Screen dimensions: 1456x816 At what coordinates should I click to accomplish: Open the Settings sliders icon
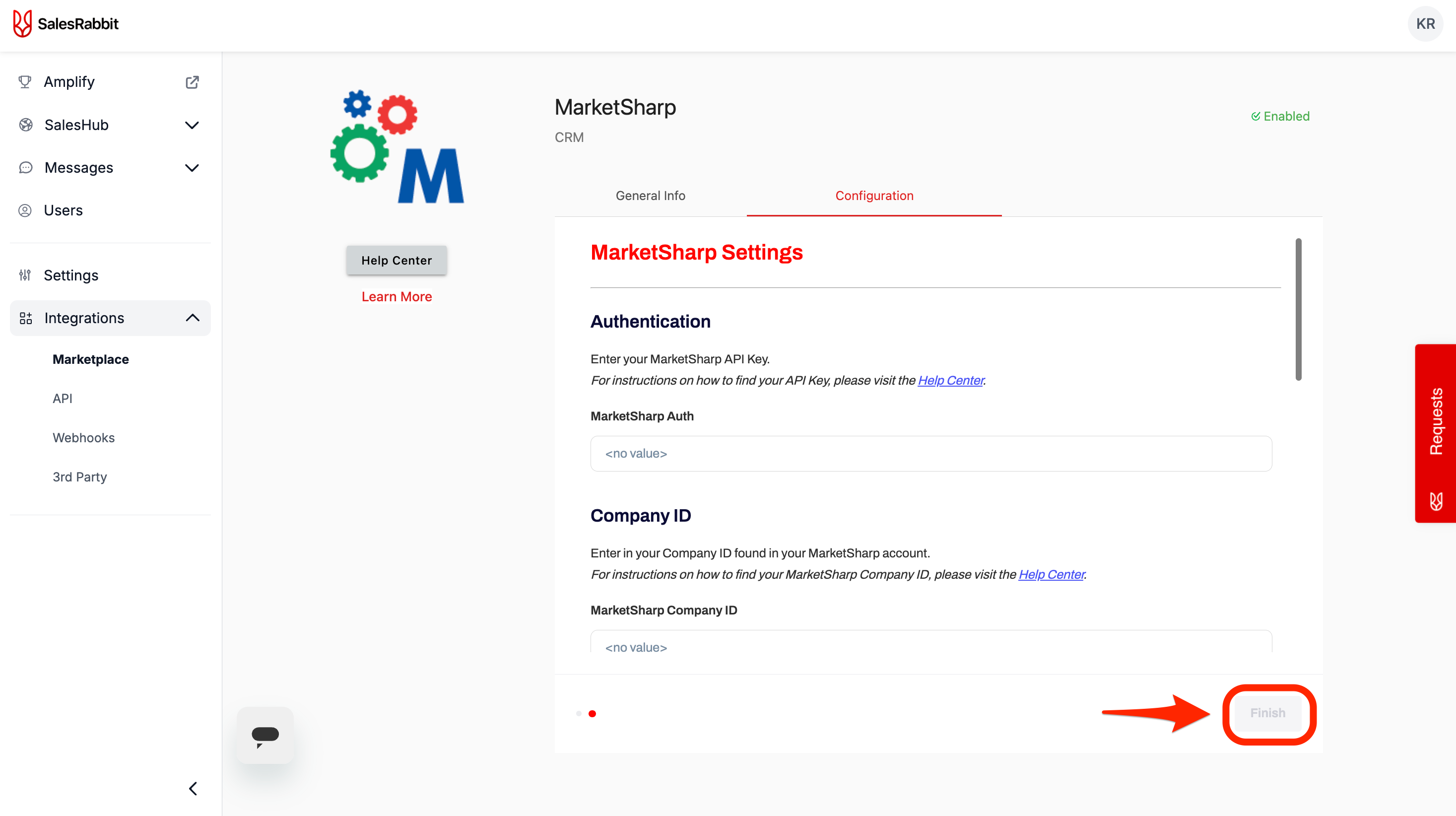(25, 275)
